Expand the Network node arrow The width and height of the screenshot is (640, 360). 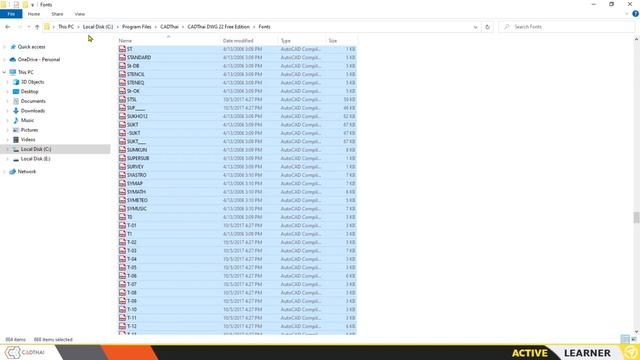pos(4,172)
